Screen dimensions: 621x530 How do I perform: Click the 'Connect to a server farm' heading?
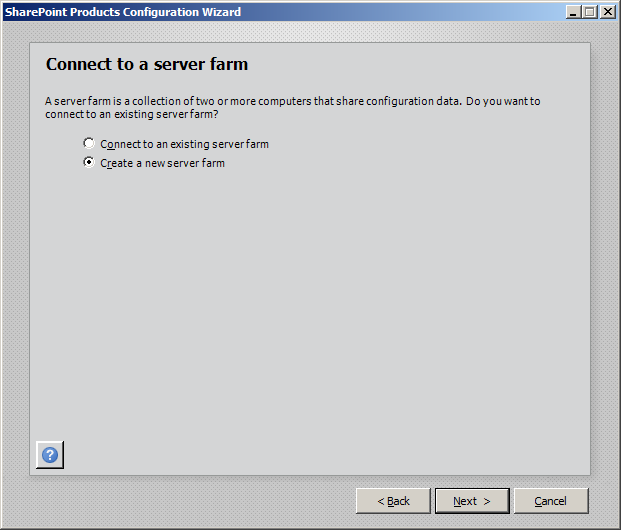point(147,64)
